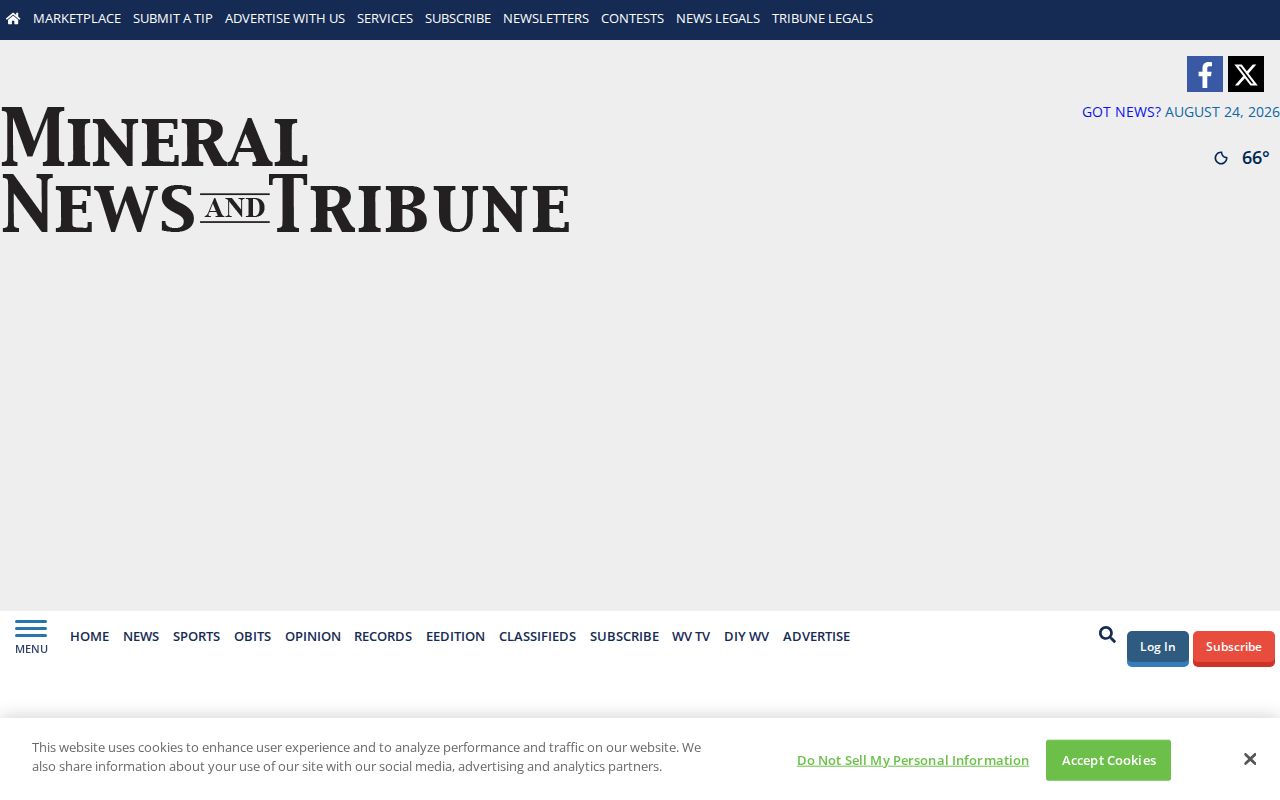This screenshot has height=800, width=1280.
Task: Open the Services menu
Action: tap(385, 18)
